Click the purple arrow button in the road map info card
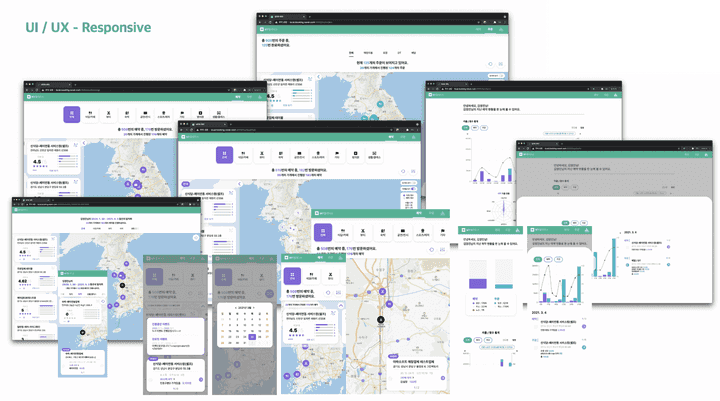Screen dimensions: 720x401 click(x=443, y=378)
